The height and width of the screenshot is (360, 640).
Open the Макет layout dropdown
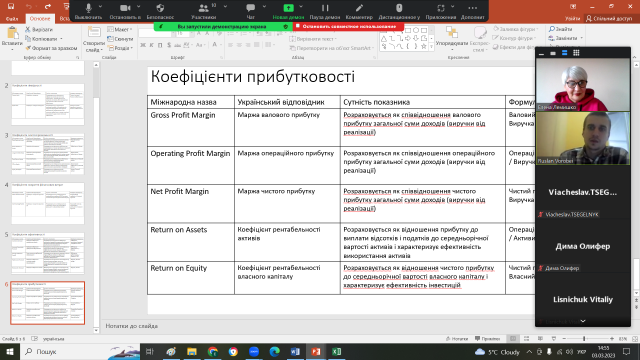pos(120,29)
